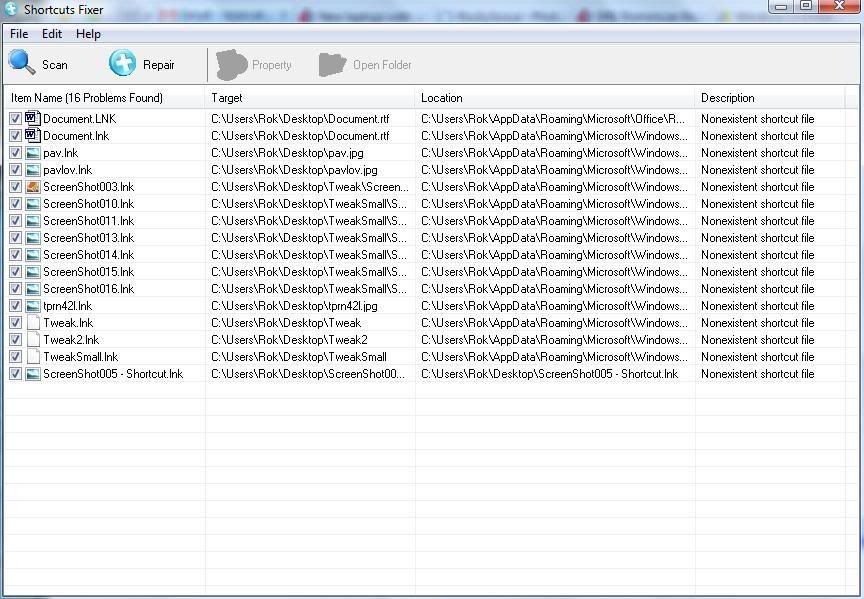
Task: Minimize the Shortcuts Fixer window
Action: [781, 7]
